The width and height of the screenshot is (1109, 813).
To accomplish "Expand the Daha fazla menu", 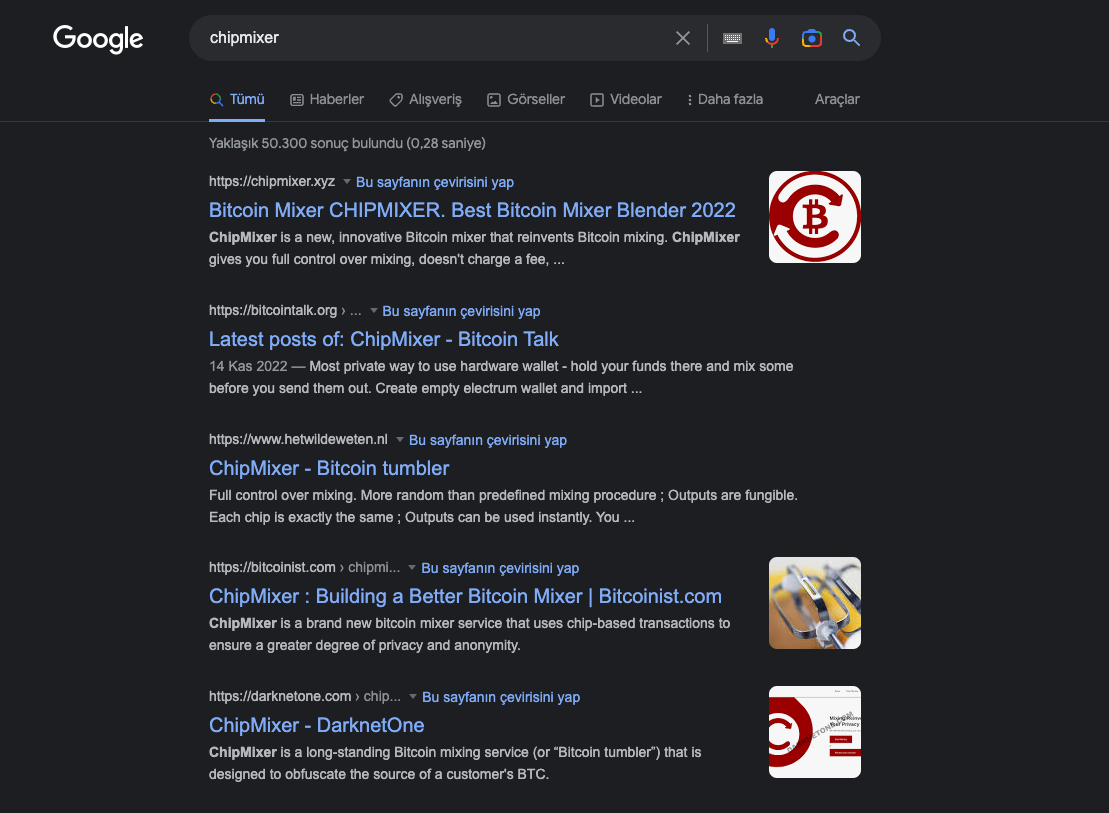I will [x=725, y=100].
